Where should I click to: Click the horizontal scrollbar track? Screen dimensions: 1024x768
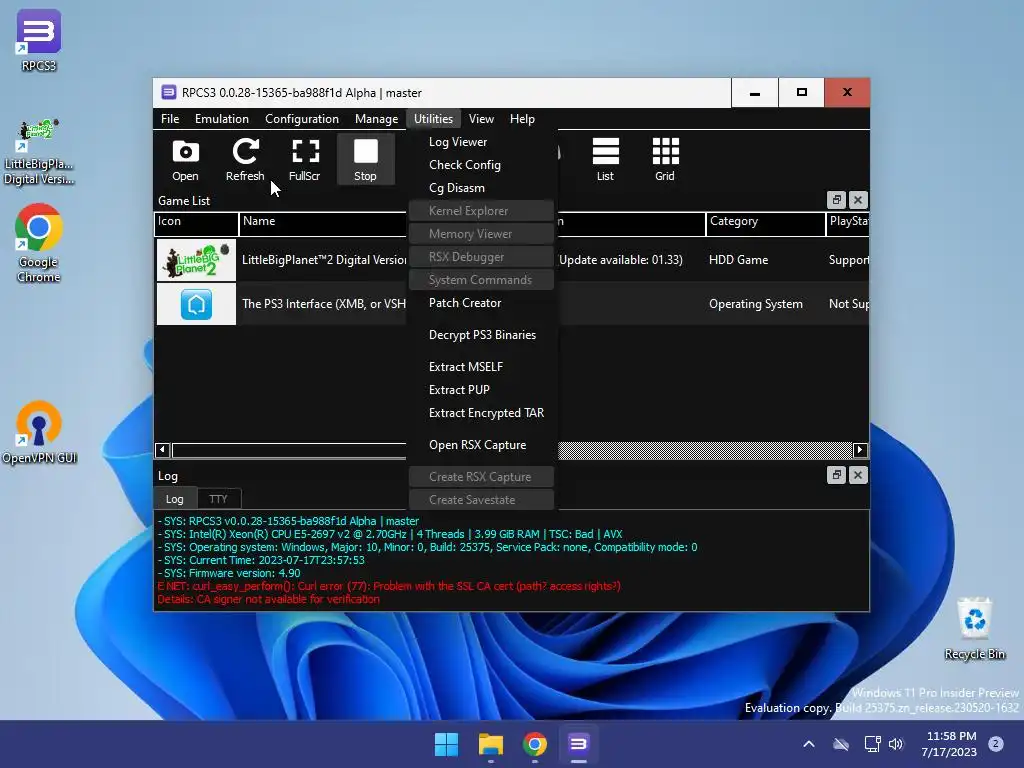pyautogui.click(x=705, y=450)
